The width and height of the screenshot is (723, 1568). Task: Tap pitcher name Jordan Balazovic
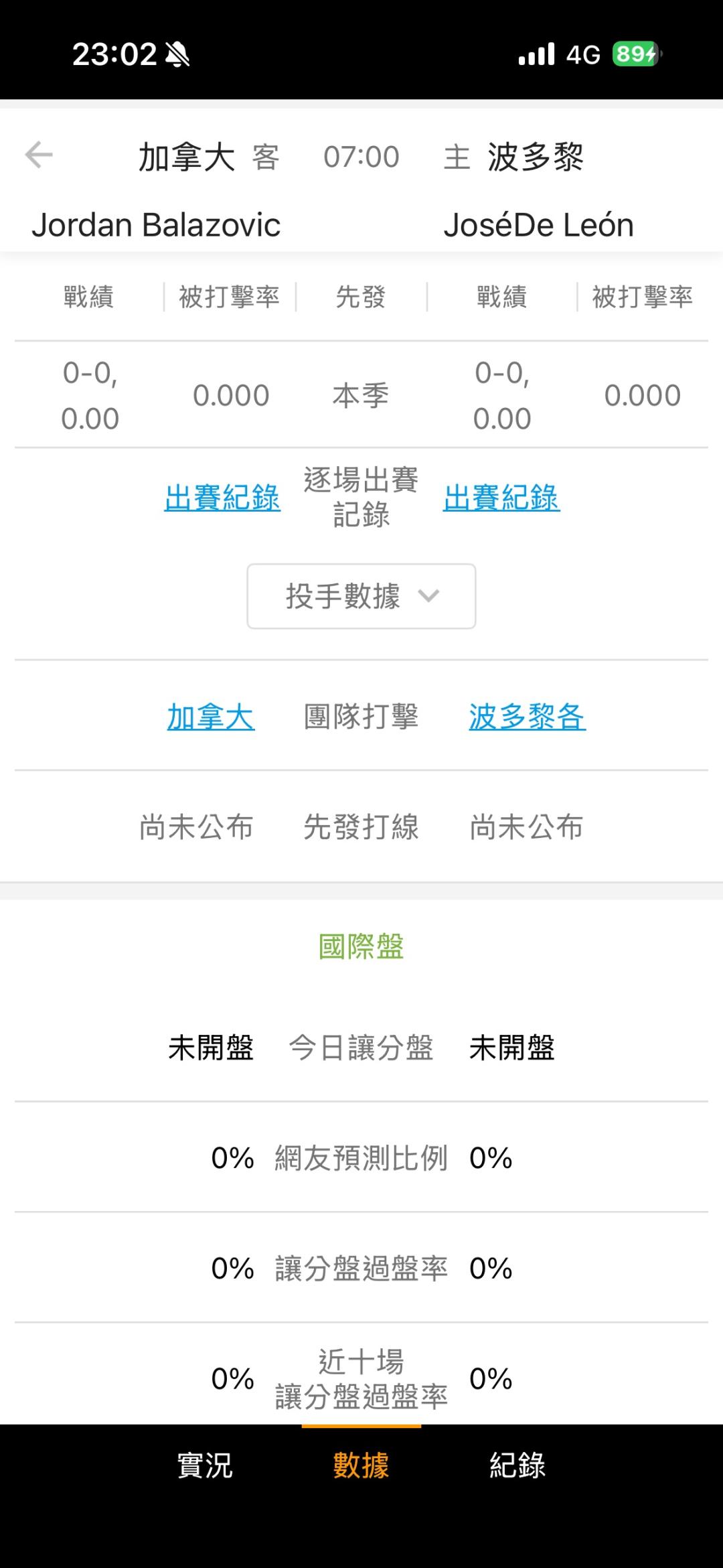click(156, 225)
